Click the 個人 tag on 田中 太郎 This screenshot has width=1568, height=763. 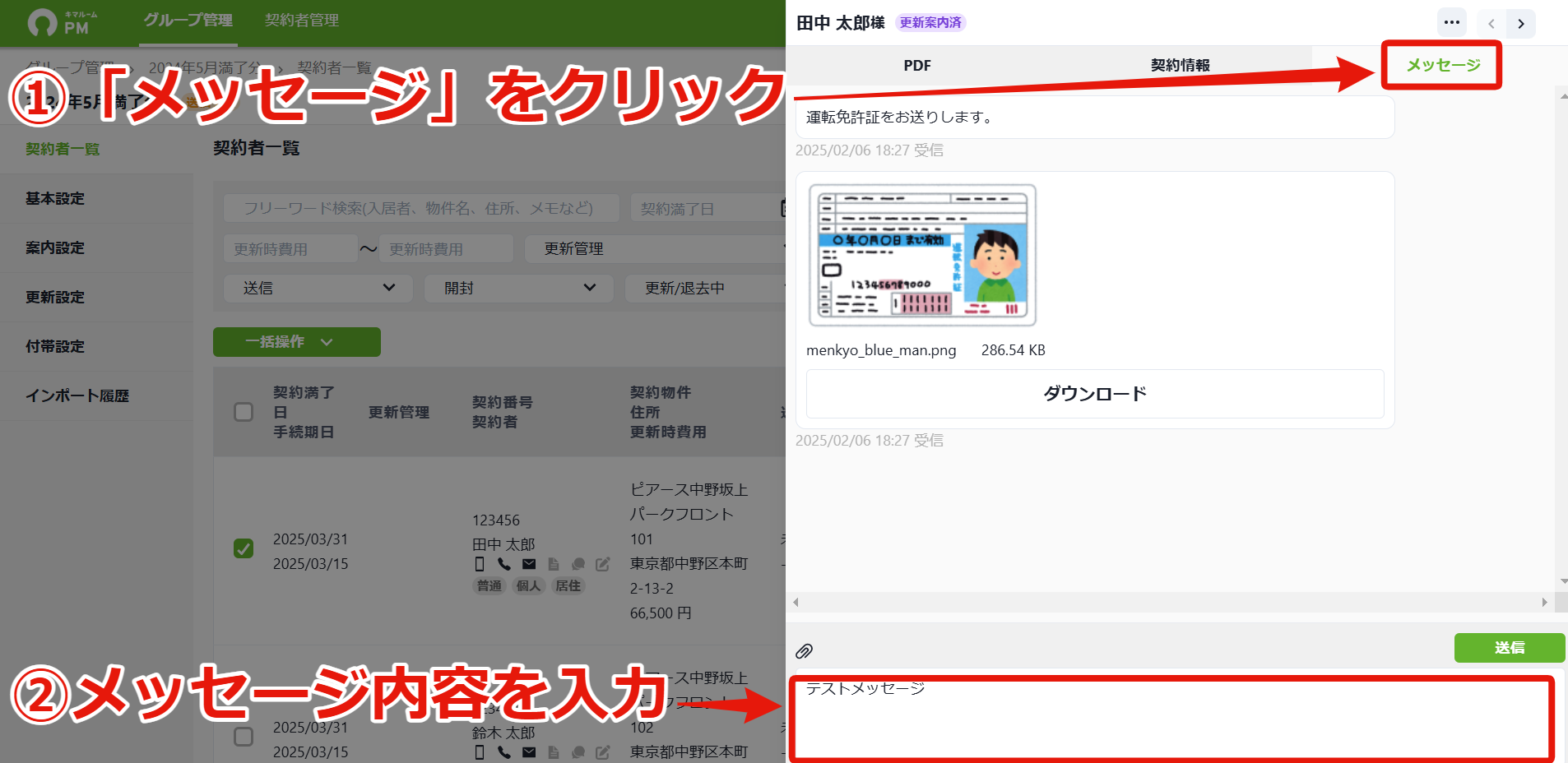point(529,586)
